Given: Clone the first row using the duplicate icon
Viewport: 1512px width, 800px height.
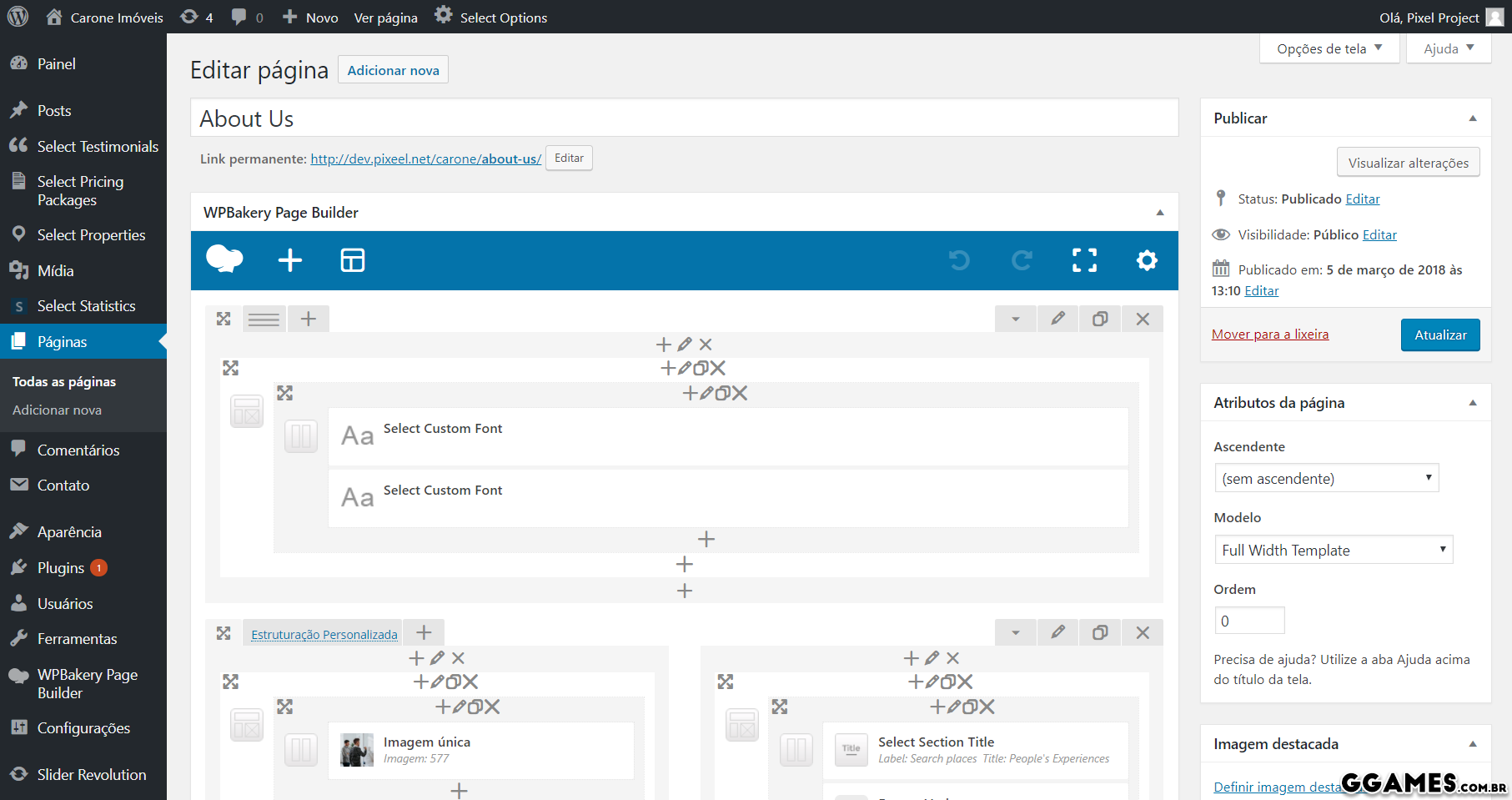Looking at the screenshot, I should (x=1100, y=319).
